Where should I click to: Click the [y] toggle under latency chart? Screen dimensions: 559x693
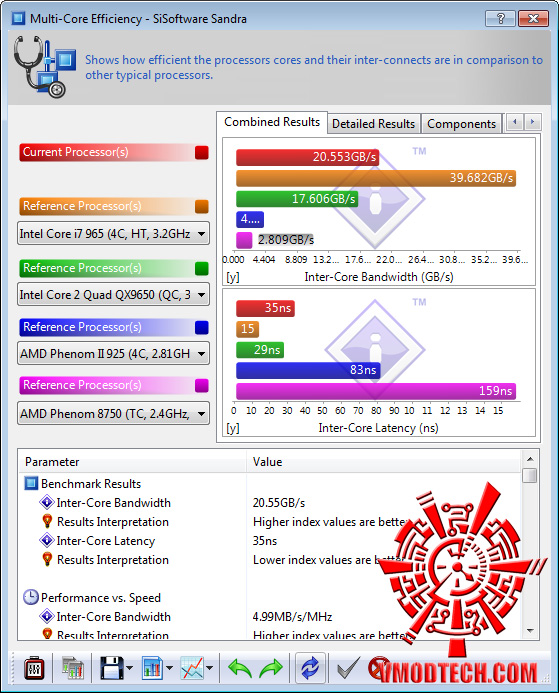coord(233,428)
